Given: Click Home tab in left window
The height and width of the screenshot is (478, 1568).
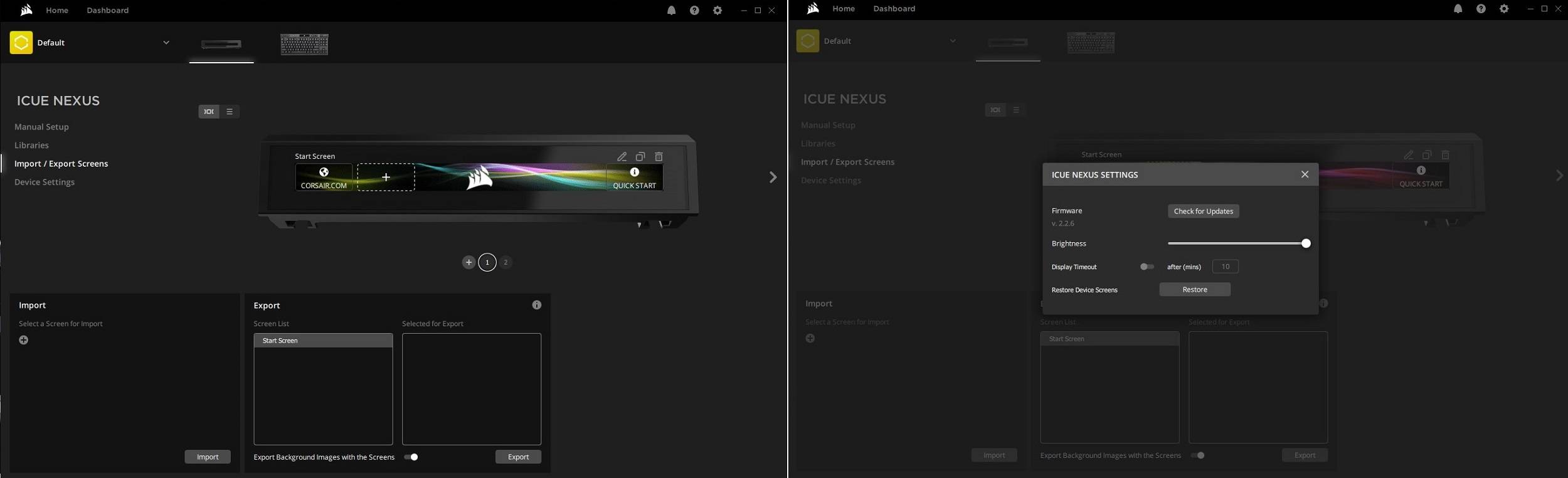Looking at the screenshot, I should tap(57, 11).
